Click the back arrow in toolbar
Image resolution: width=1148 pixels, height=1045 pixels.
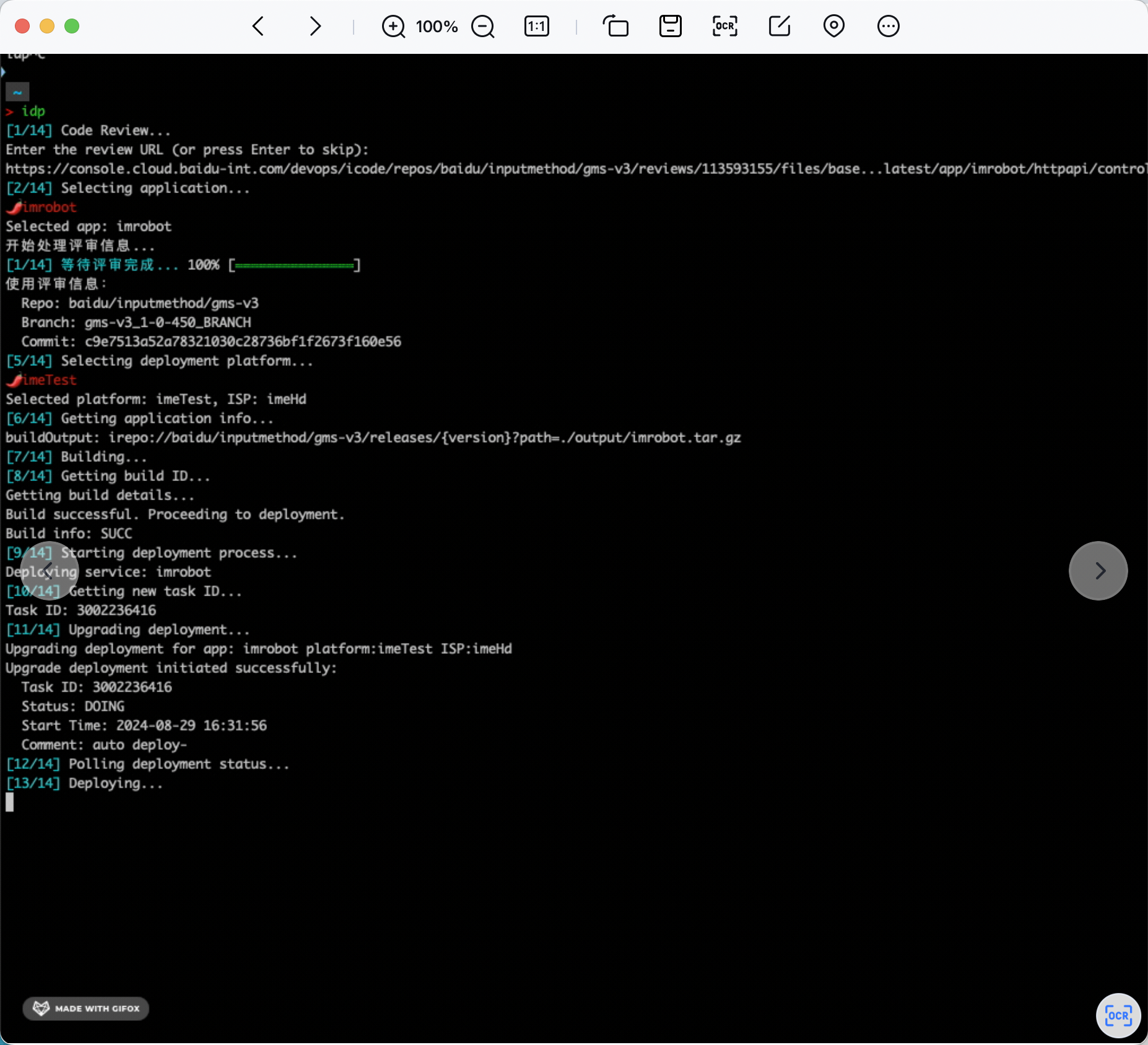coord(259,26)
